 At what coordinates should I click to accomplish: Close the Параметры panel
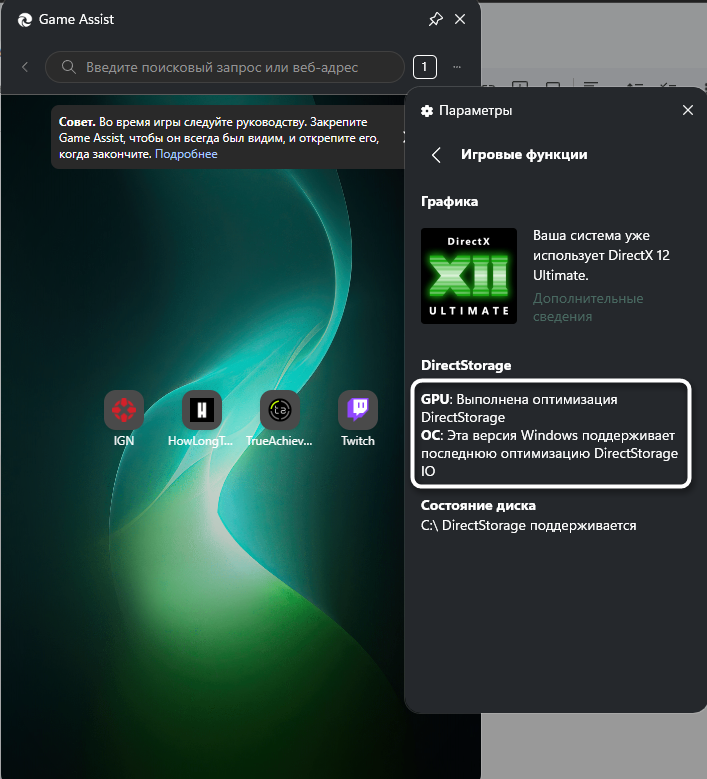point(688,110)
